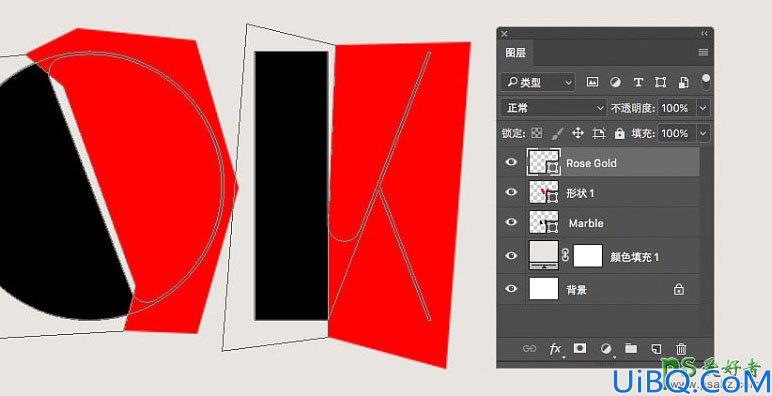
Task: Add a layer mask
Action: pos(580,348)
